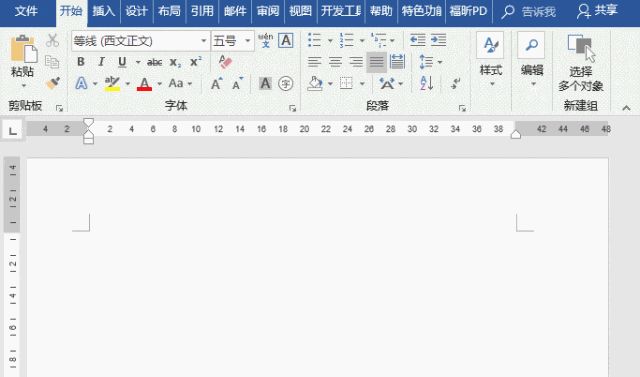Switch to Layout (布局) tab

click(169, 11)
